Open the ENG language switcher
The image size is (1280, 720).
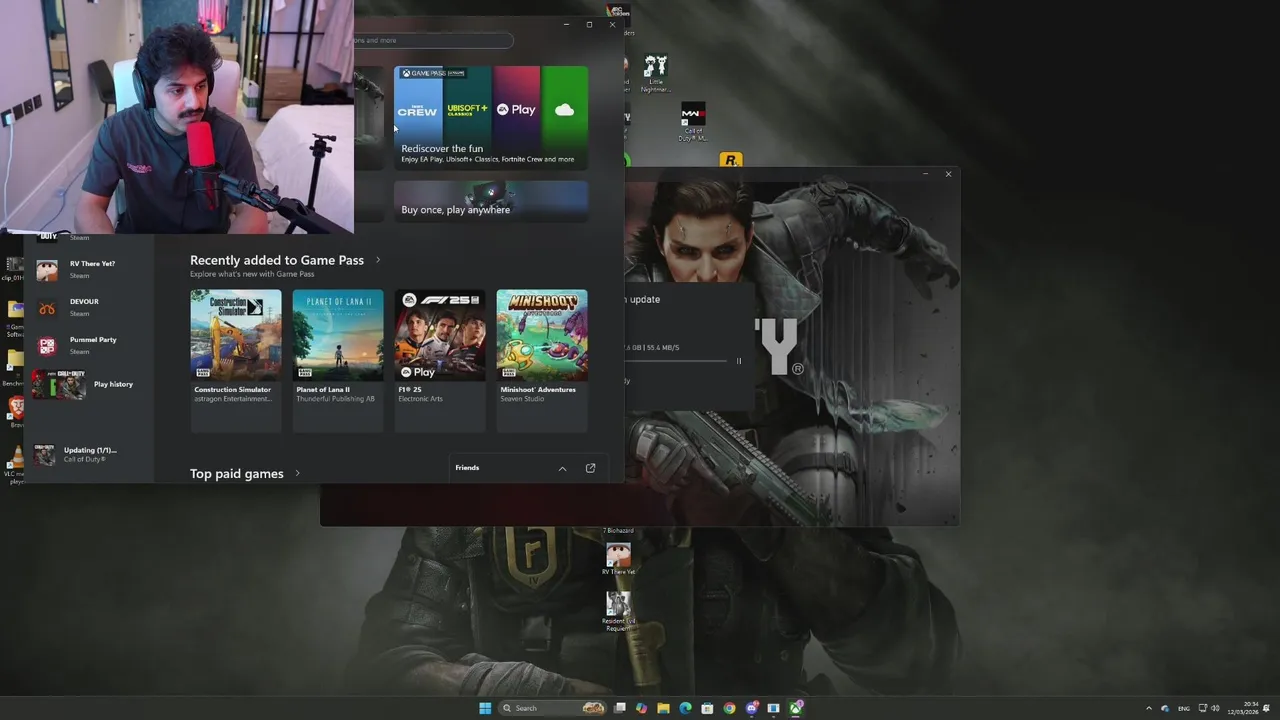coord(1184,708)
